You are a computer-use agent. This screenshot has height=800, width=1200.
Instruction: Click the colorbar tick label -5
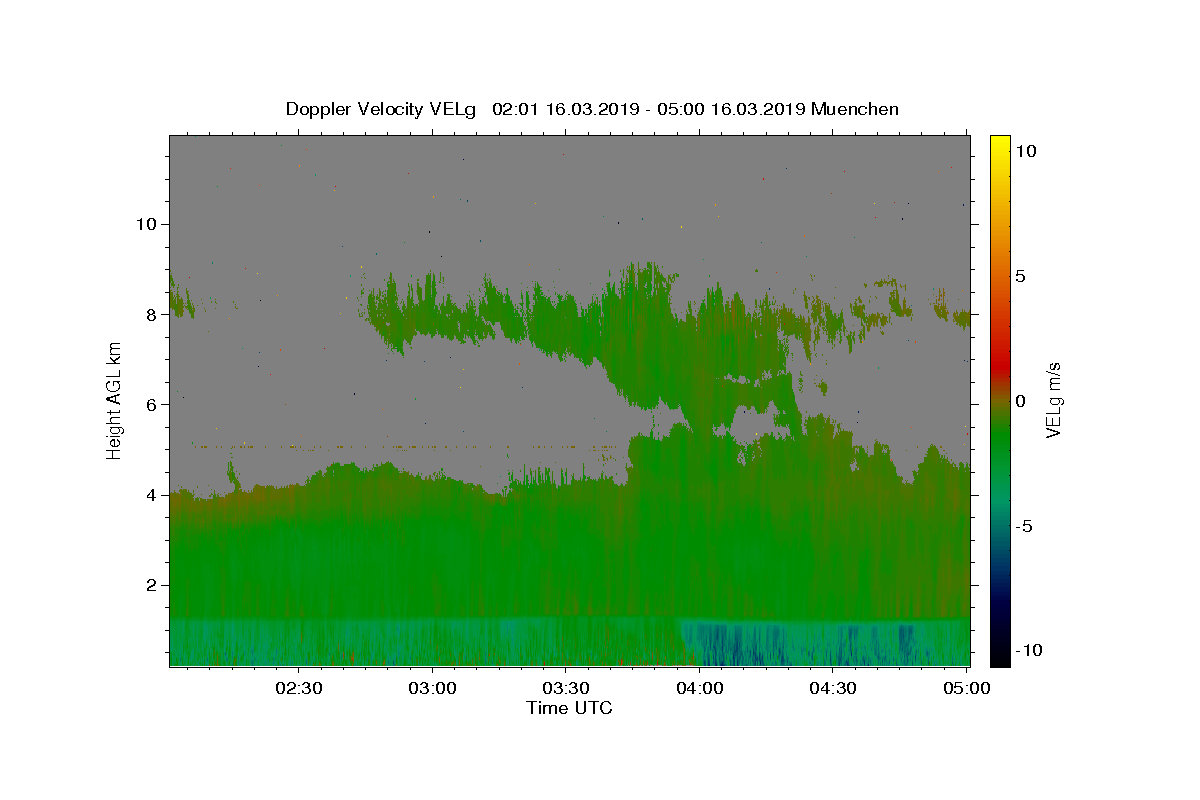(x=1024, y=526)
